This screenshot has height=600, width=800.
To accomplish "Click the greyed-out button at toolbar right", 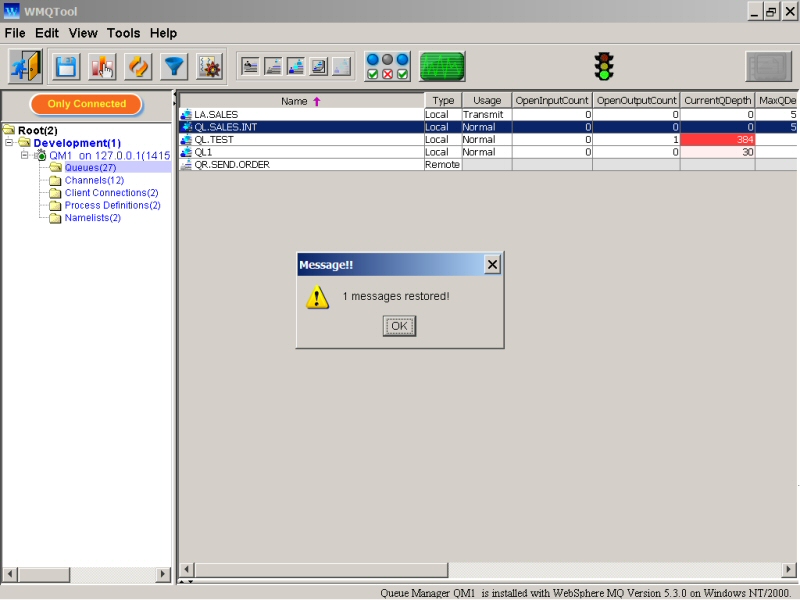I will (x=768, y=66).
